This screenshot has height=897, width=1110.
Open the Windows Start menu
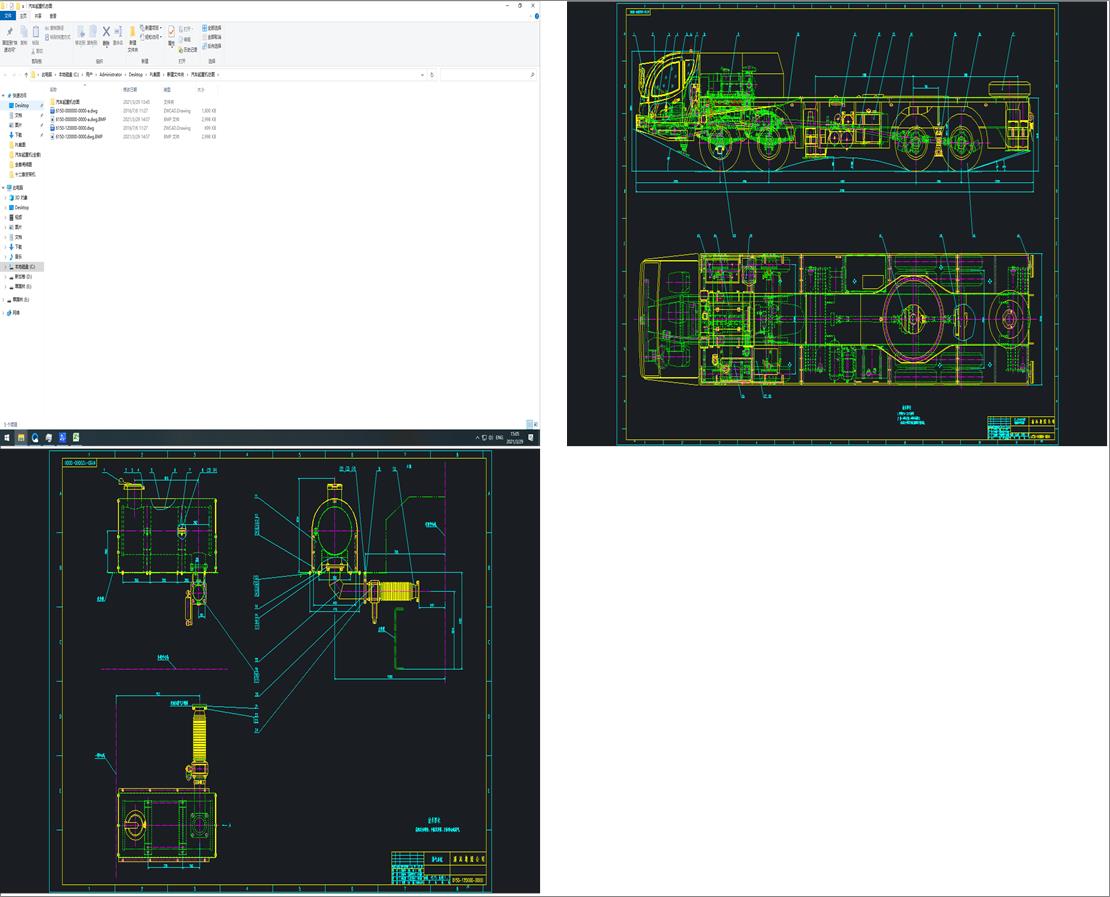click(7, 437)
